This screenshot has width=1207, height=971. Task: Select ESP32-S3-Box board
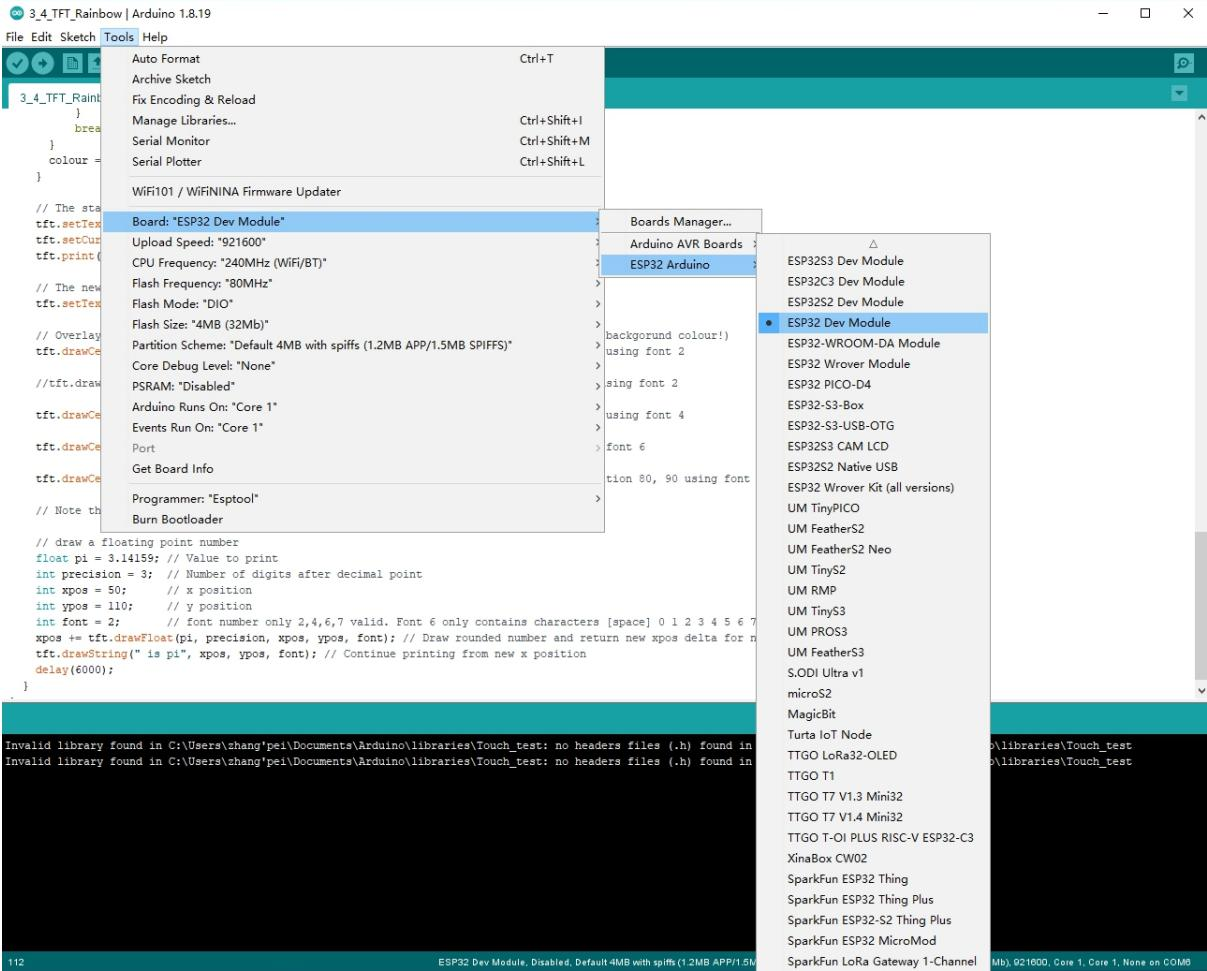click(873, 405)
